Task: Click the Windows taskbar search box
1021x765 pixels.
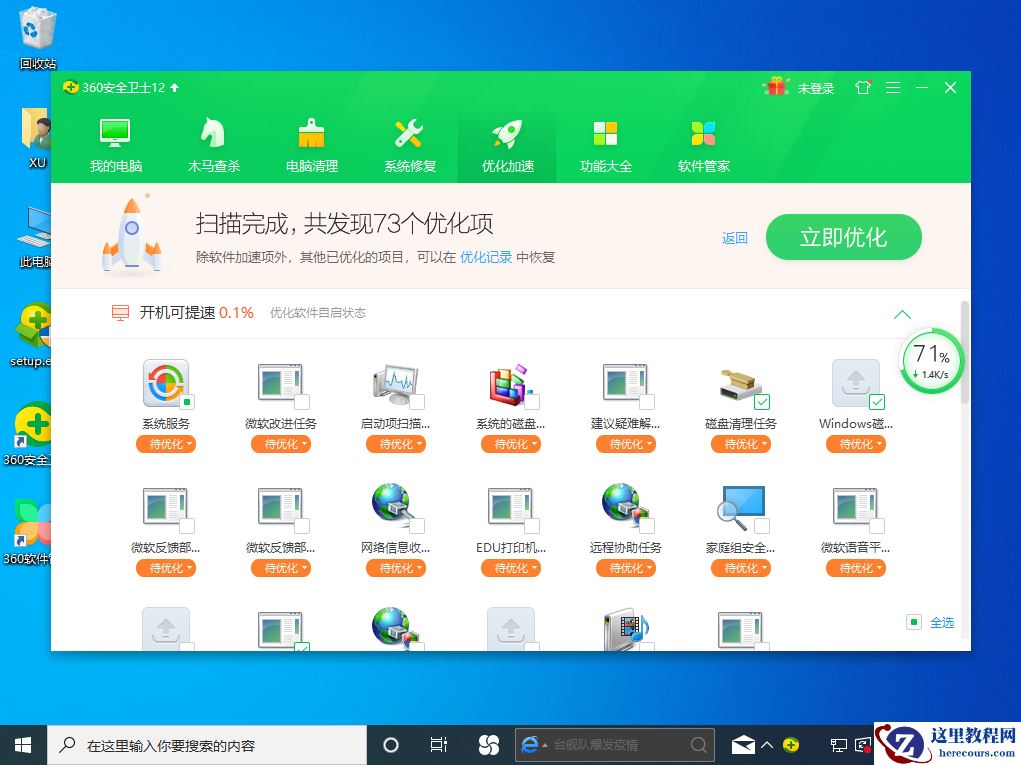Action: coord(200,744)
